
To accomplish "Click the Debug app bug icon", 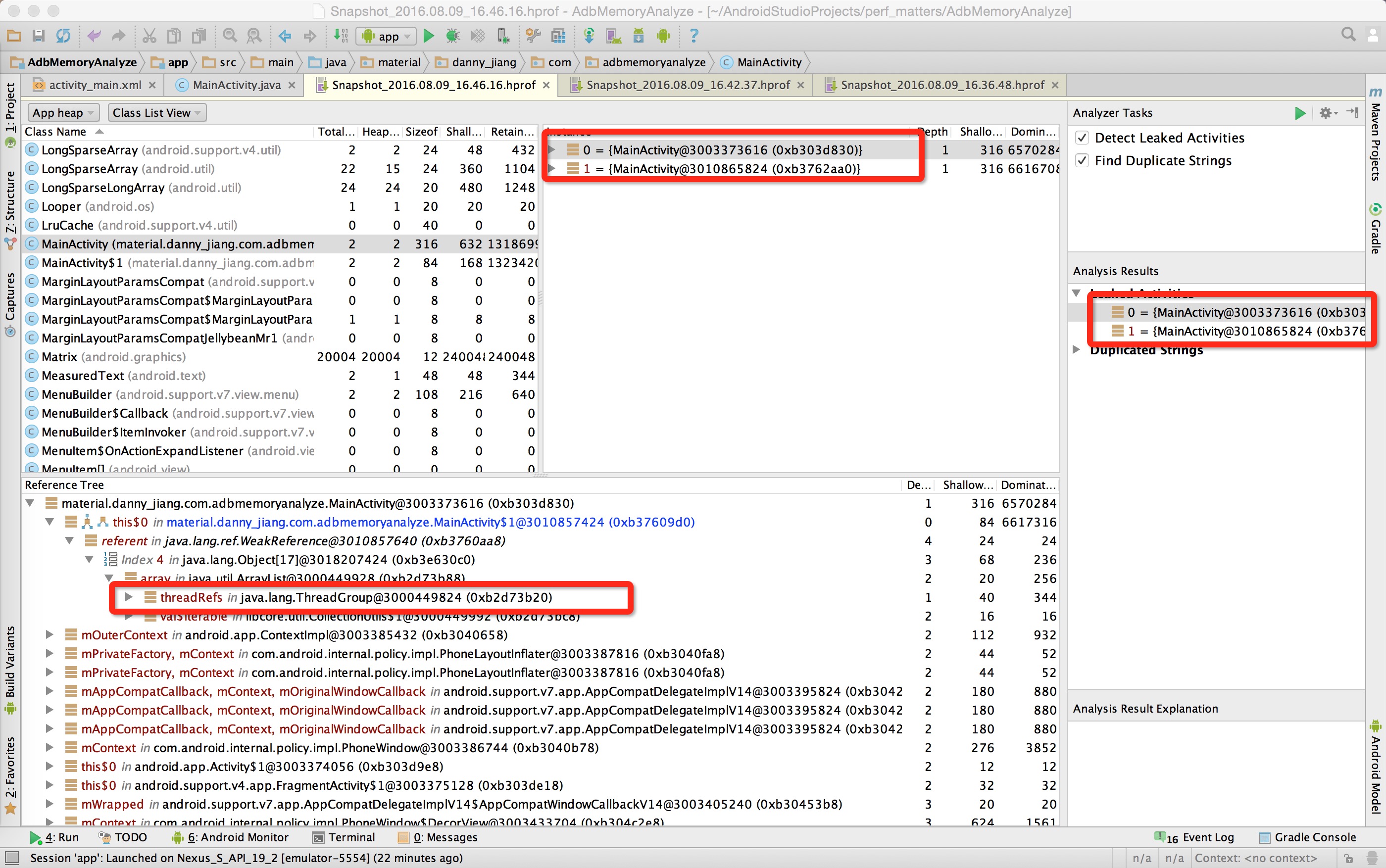I will [x=452, y=36].
